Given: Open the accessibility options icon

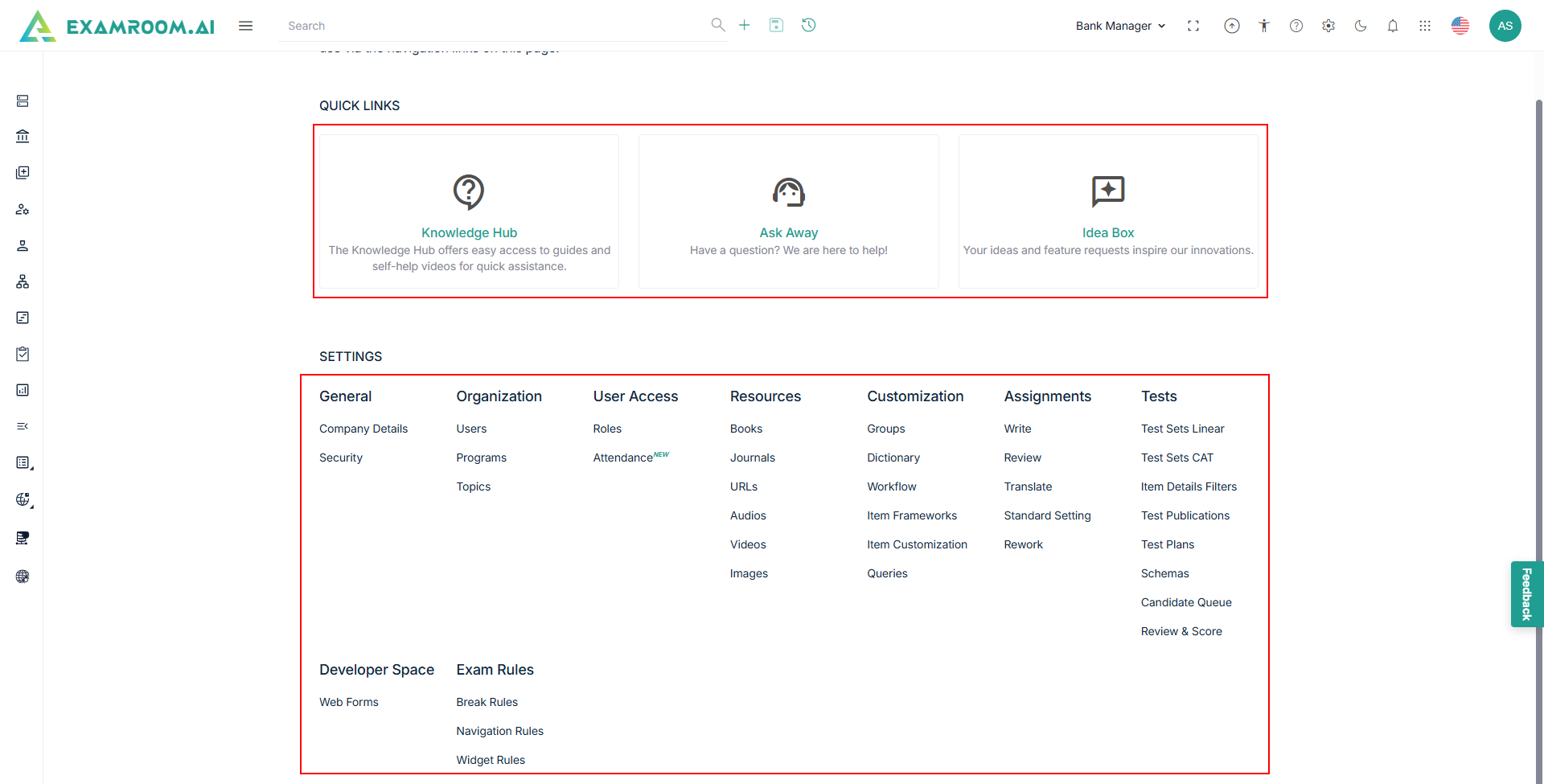Looking at the screenshot, I should click(x=1264, y=26).
